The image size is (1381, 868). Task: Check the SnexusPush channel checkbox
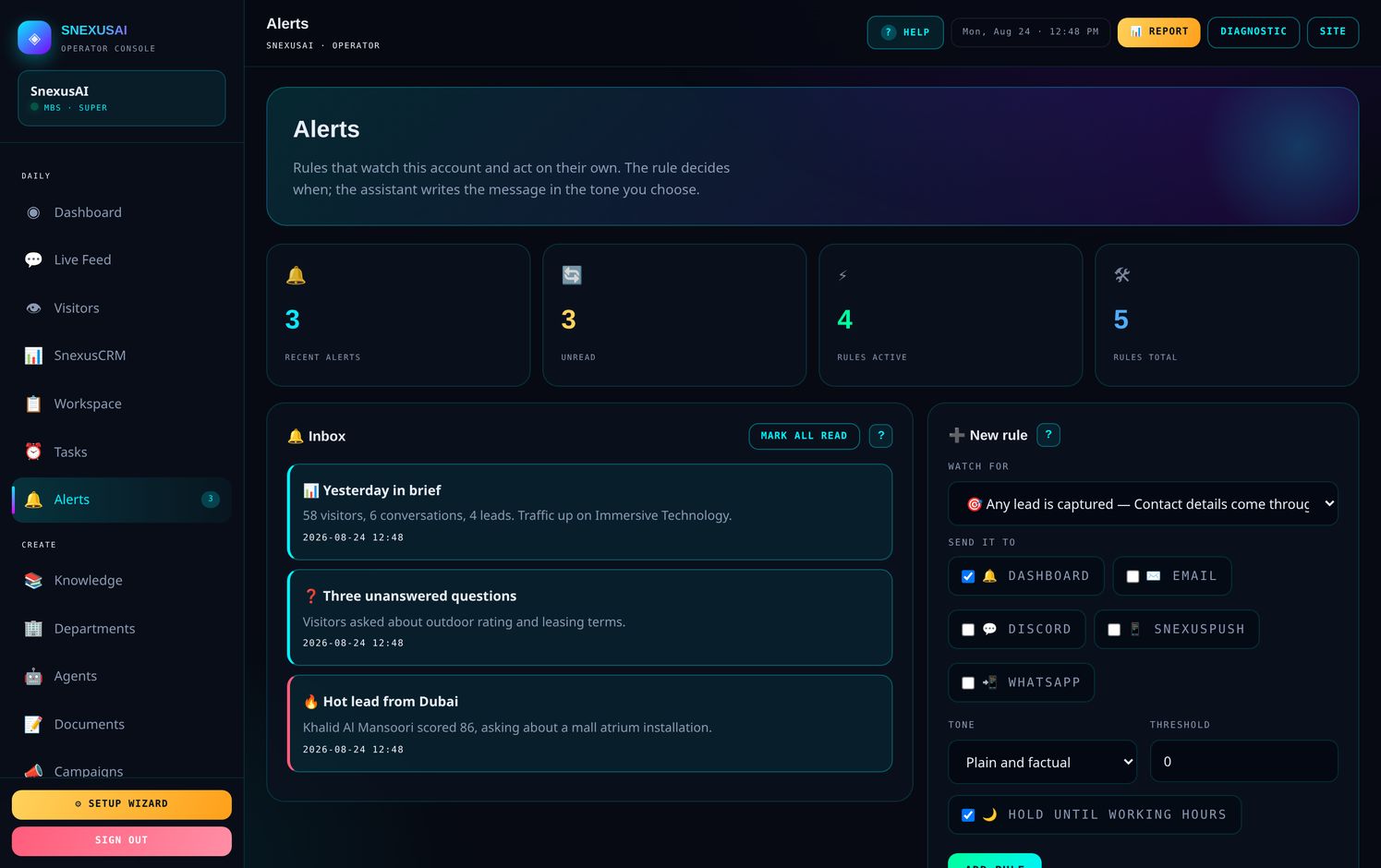coord(1114,630)
